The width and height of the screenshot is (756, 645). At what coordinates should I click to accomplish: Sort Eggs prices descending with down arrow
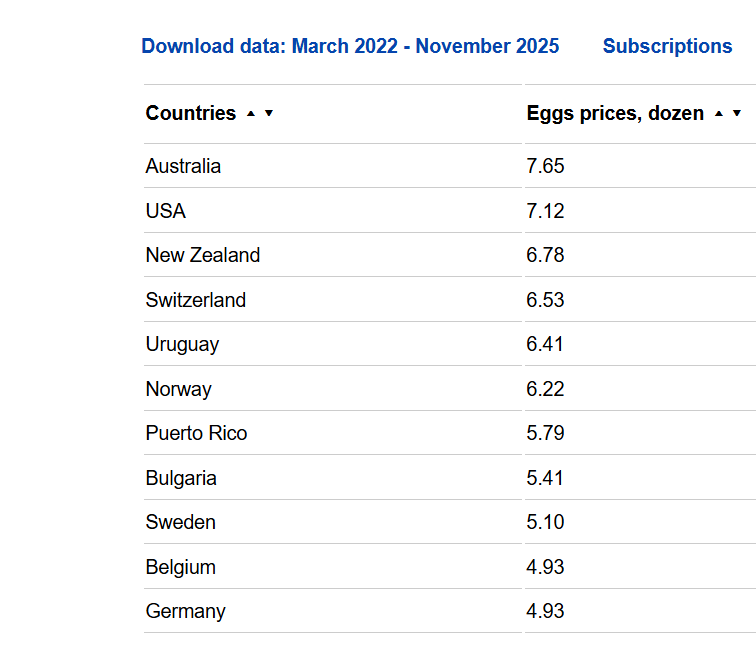click(737, 114)
